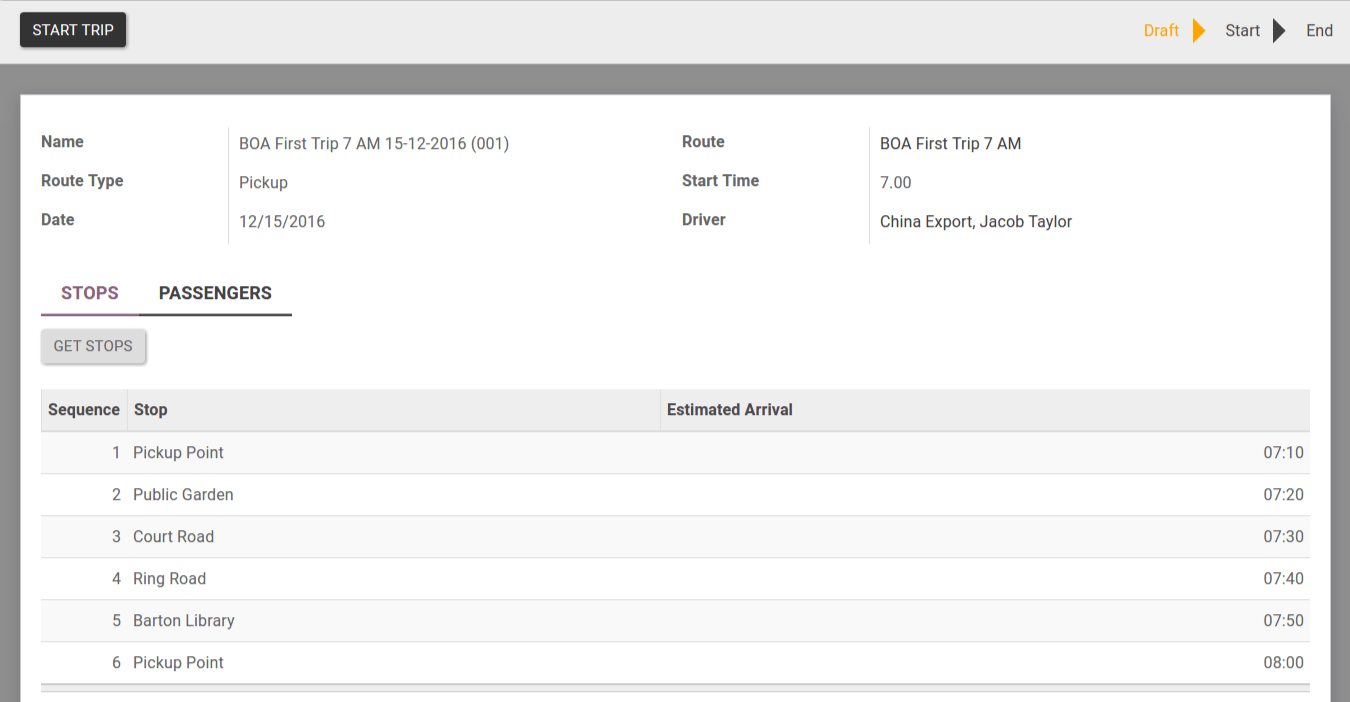Click the Start Time value 7.00
The height and width of the screenshot is (702, 1350).
tap(896, 183)
